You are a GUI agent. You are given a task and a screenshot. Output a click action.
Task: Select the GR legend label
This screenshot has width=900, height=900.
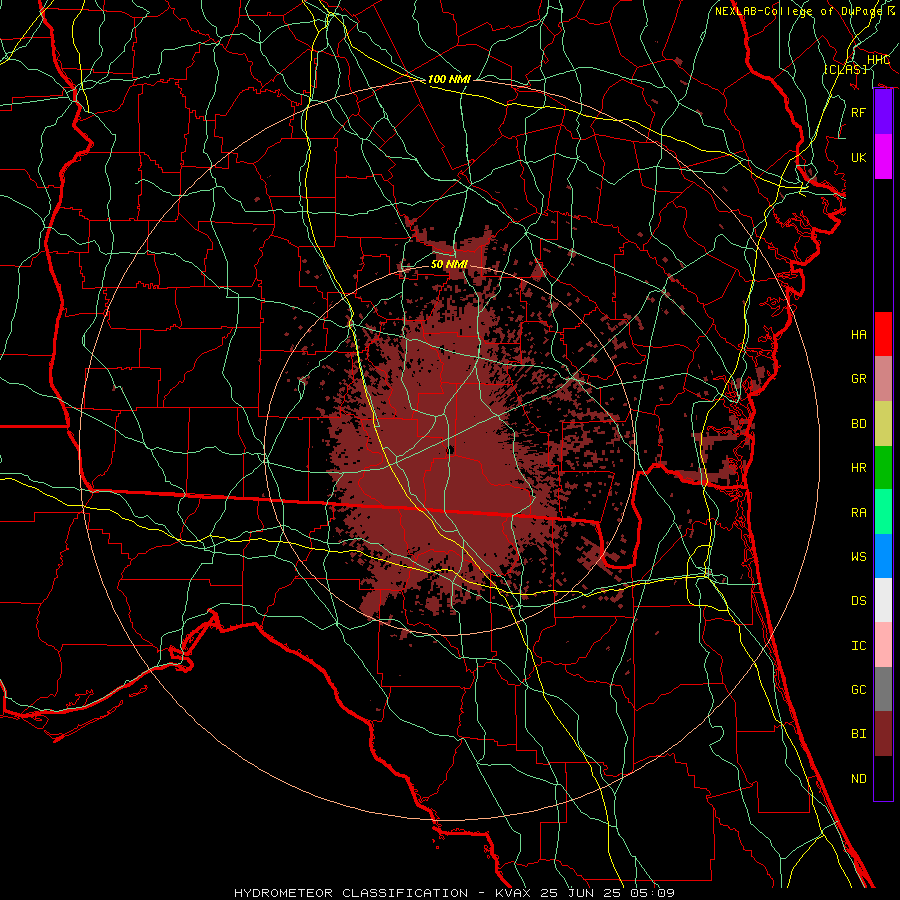tap(859, 379)
